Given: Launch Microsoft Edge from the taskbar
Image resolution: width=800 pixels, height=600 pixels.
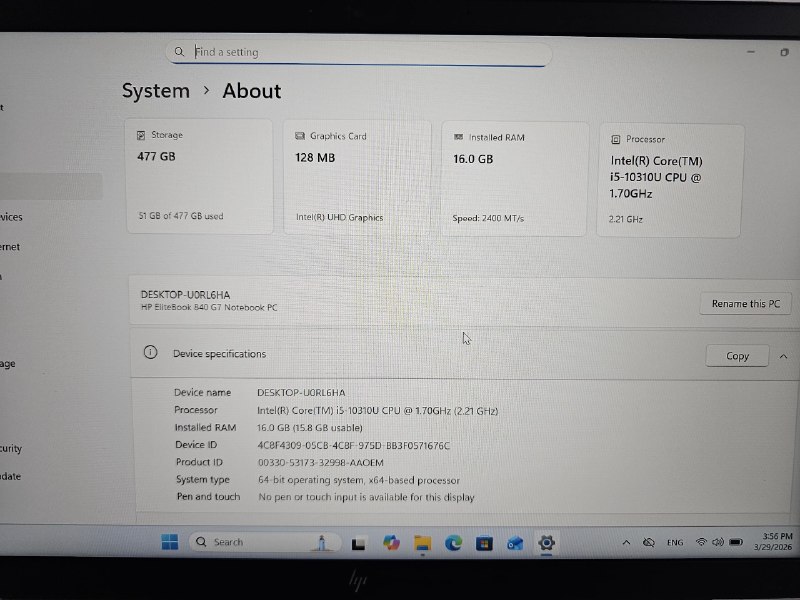Looking at the screenshot, I should click(x=453, y=543).
